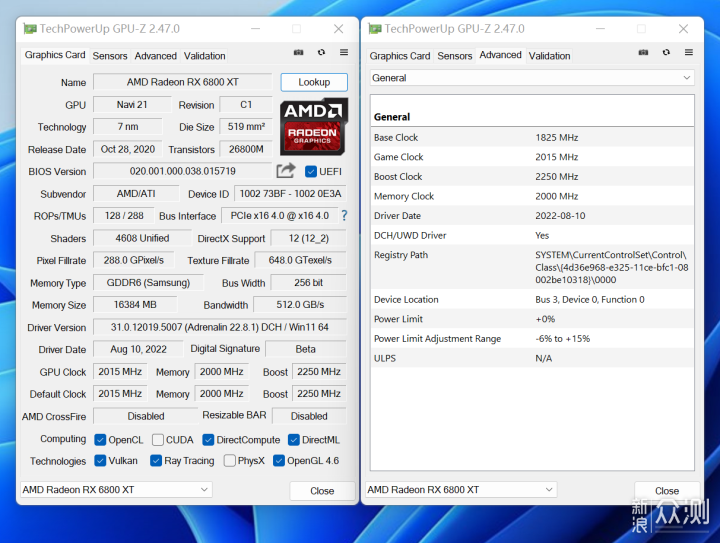Switch to Sensors tab in left window
Image resolution: width=720 pixels, height=543 pixels.
coord(110,56)
